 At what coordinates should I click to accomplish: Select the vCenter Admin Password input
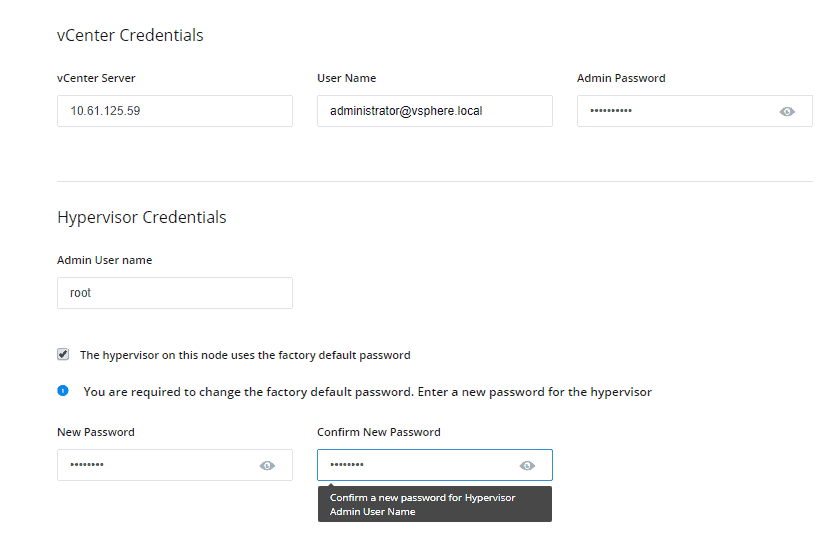[695, 111]
